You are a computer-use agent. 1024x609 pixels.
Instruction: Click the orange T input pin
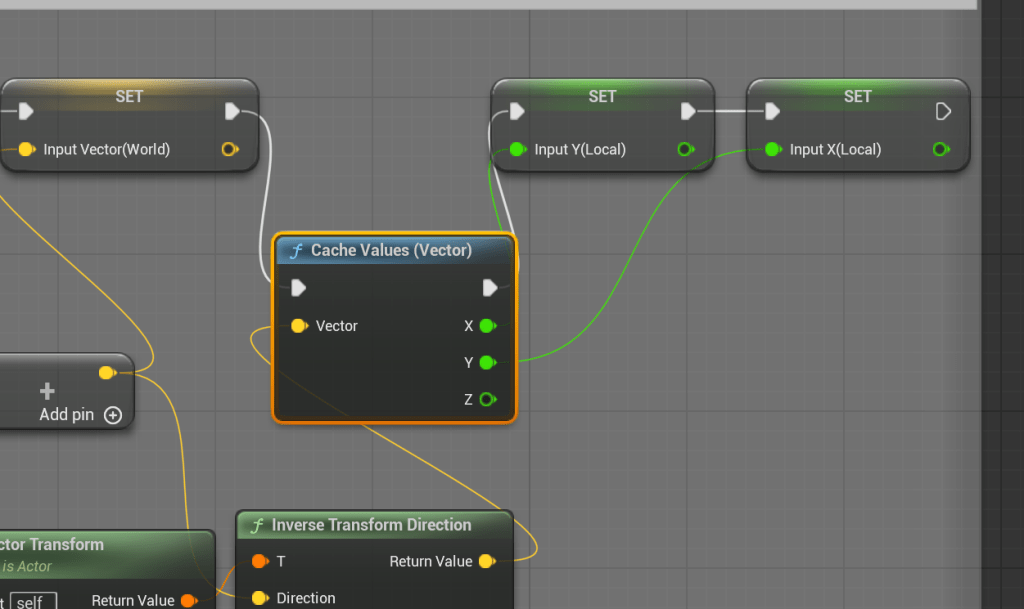point(259,561)
